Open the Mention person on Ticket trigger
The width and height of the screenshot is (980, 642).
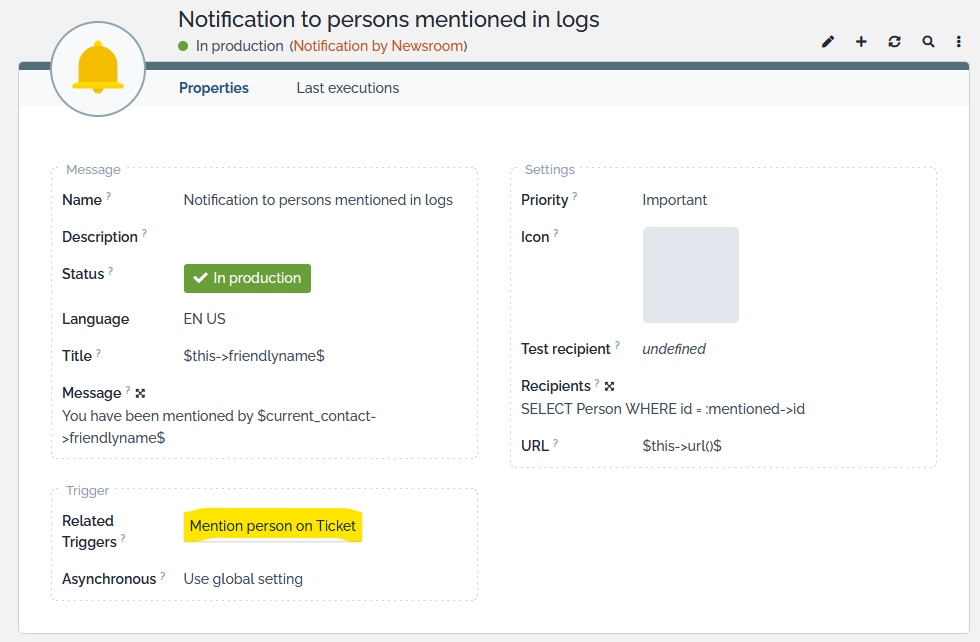pos(272,526)
